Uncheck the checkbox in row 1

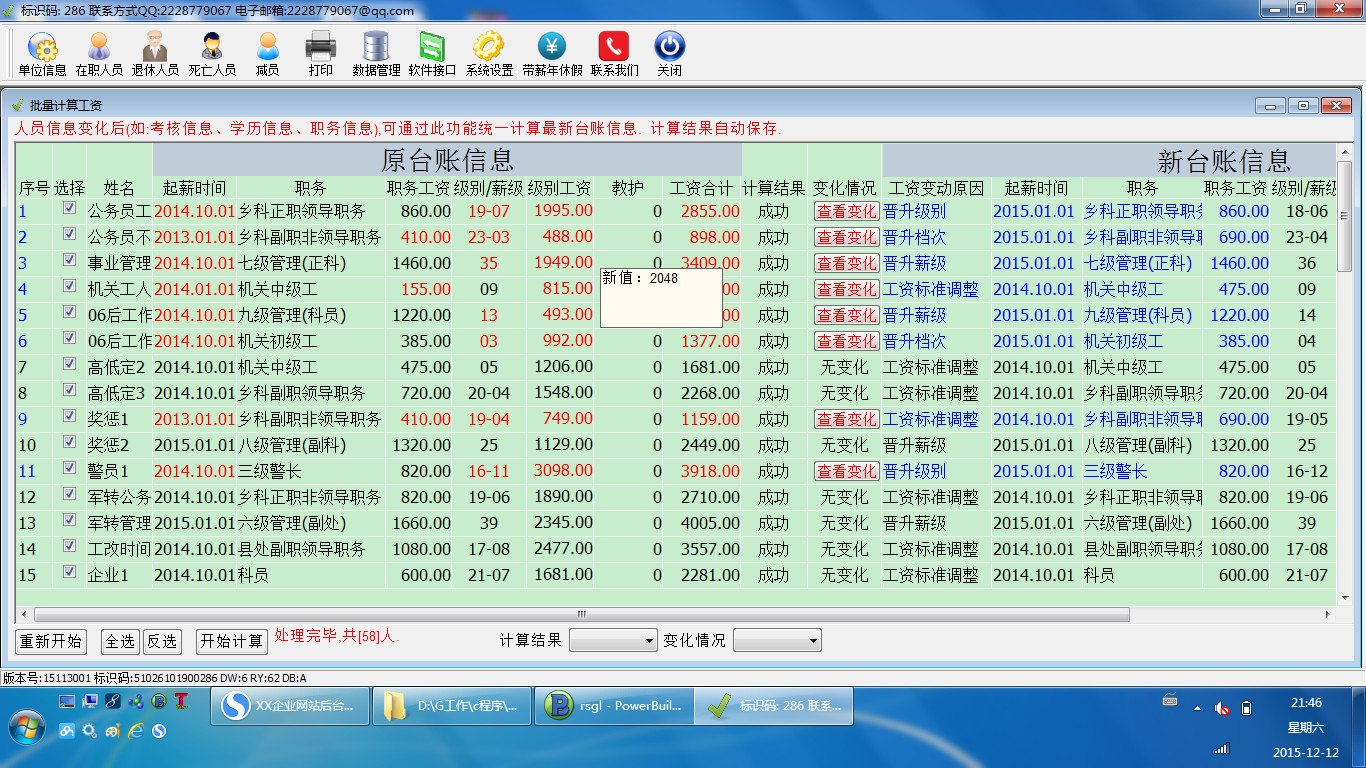[69, 208]
